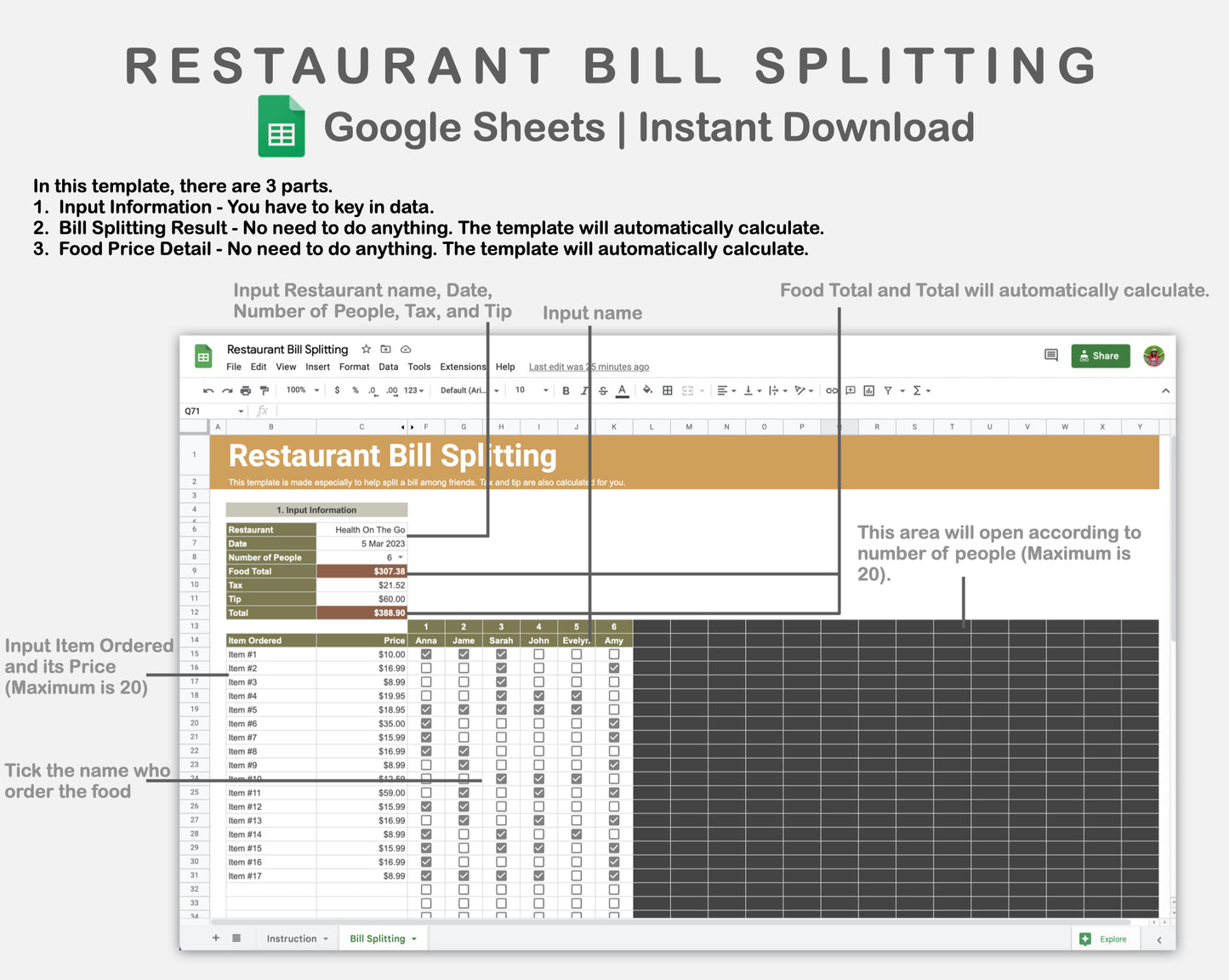
Task: Select the Paint format tool
Action: [x=265, y=390]
